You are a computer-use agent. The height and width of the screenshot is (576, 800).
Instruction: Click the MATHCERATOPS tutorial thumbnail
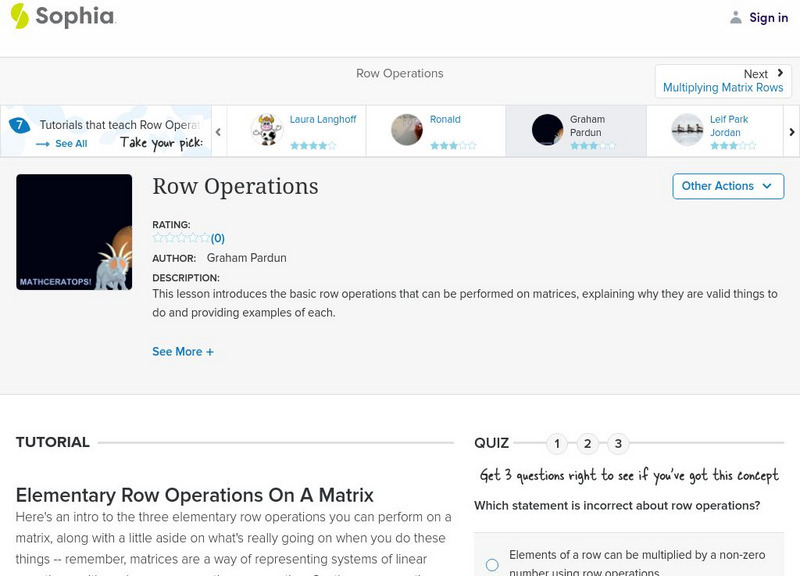coord(76,231)
